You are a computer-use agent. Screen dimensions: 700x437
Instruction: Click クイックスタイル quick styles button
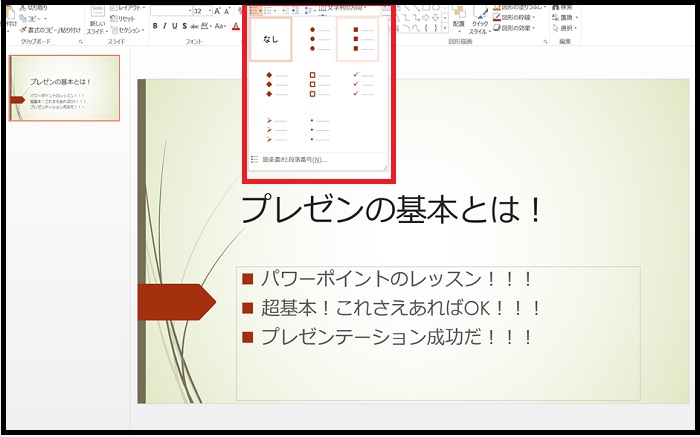coord(479,20)
